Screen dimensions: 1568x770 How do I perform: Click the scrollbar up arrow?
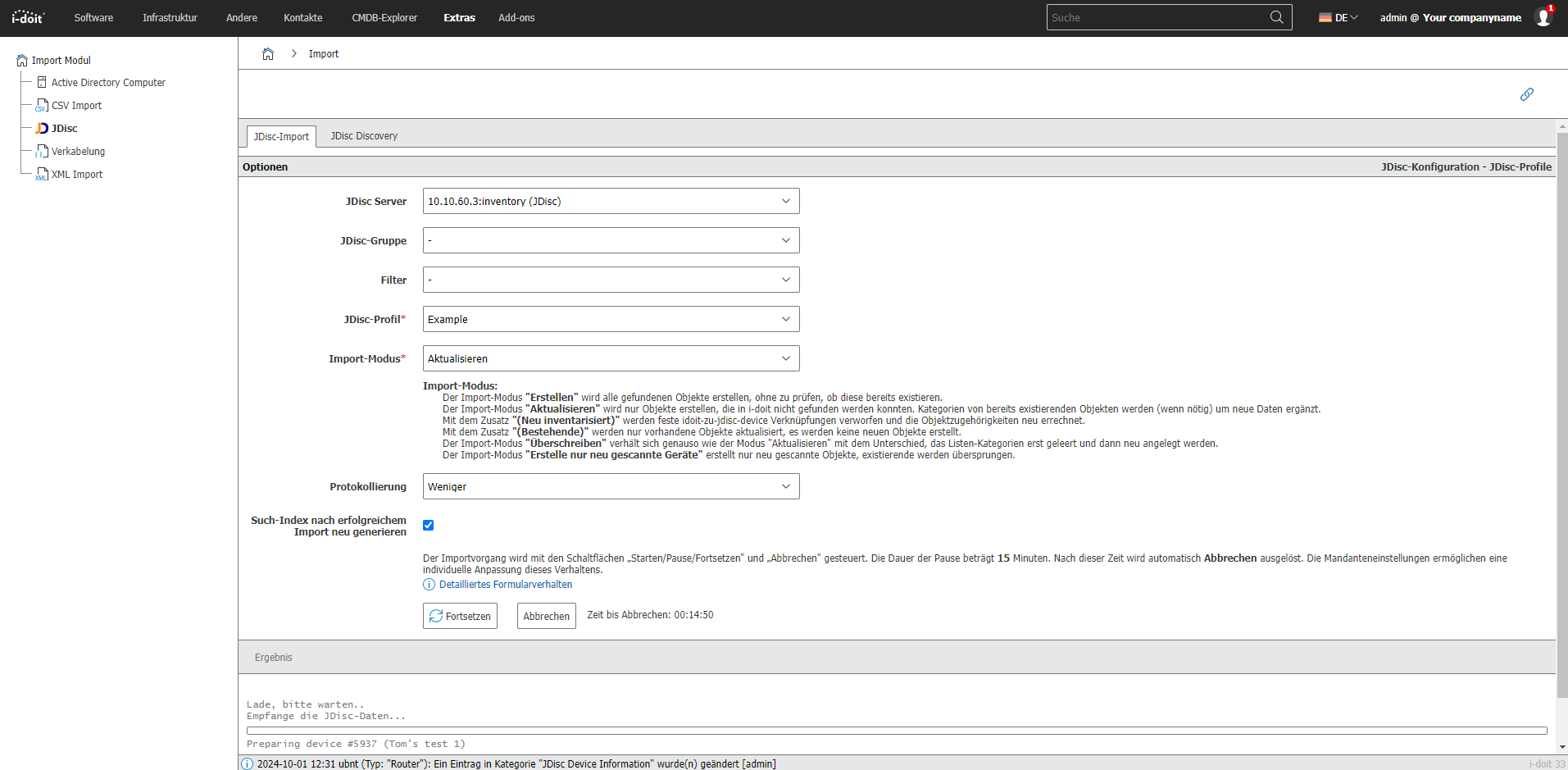1562,126
